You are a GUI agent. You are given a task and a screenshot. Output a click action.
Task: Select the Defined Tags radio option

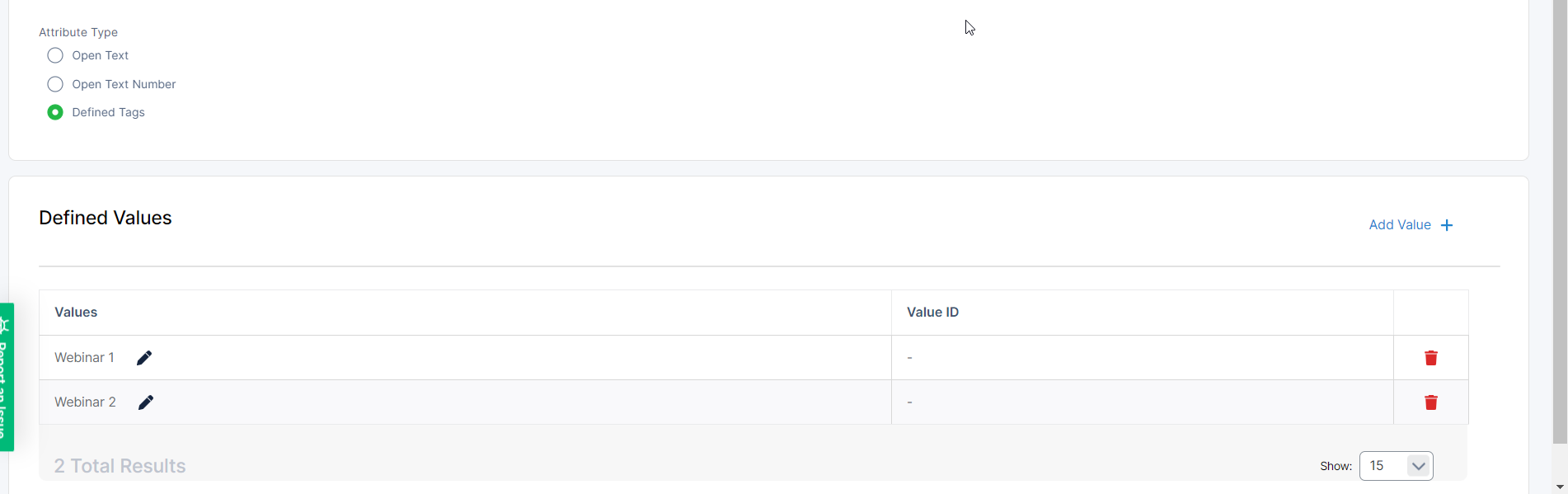click(x=55, y=112)
